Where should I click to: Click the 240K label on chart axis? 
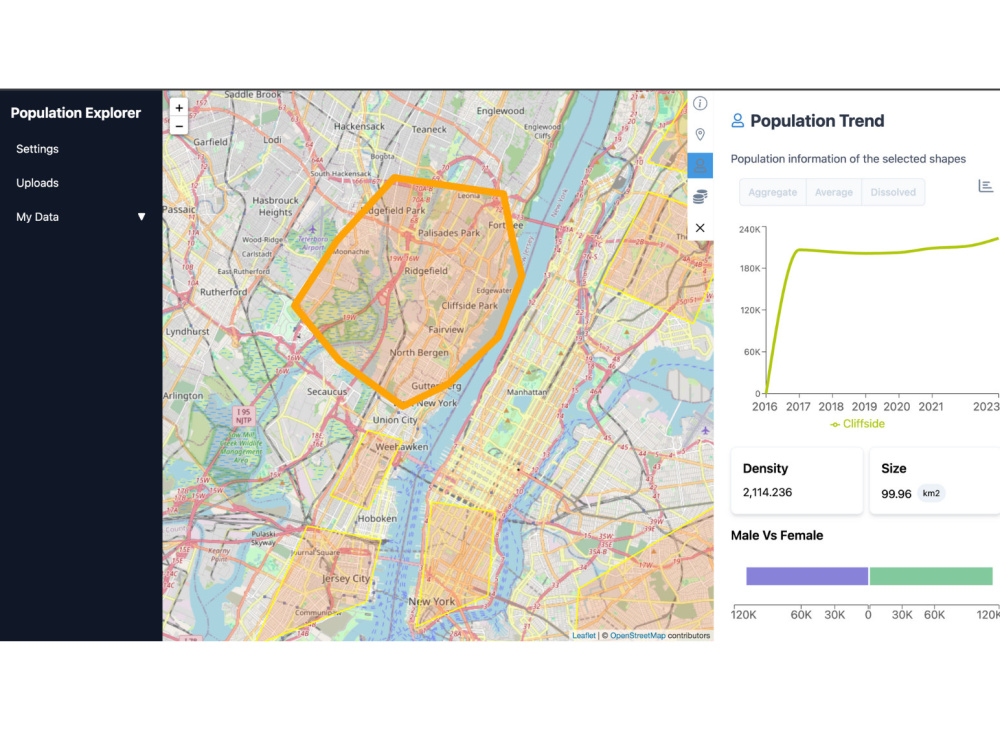749,230
